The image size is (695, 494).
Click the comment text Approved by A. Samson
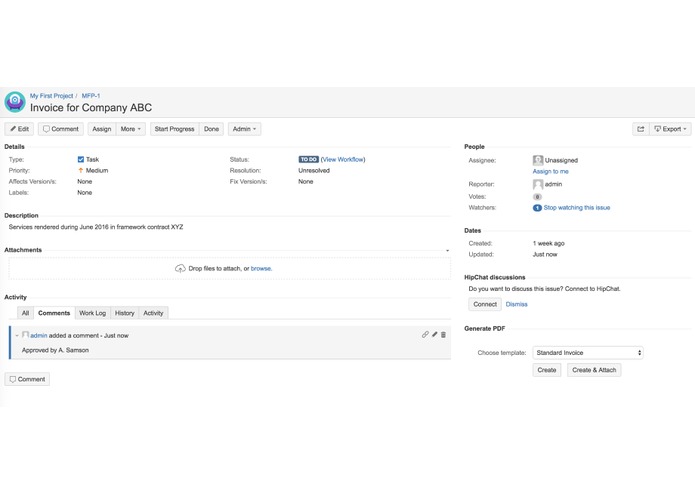point(55,350)
